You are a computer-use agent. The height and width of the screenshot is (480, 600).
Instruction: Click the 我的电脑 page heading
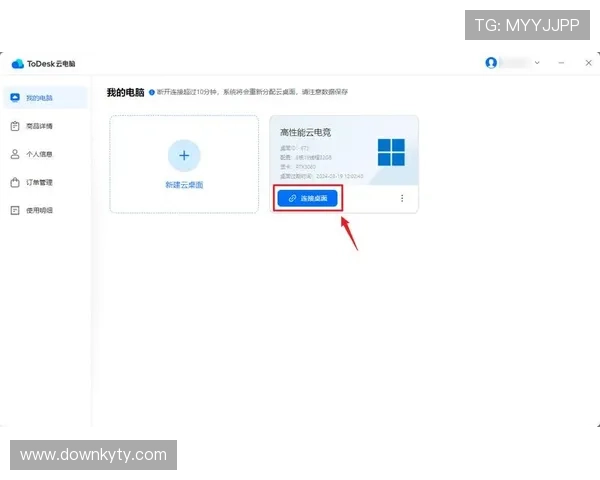126,92
